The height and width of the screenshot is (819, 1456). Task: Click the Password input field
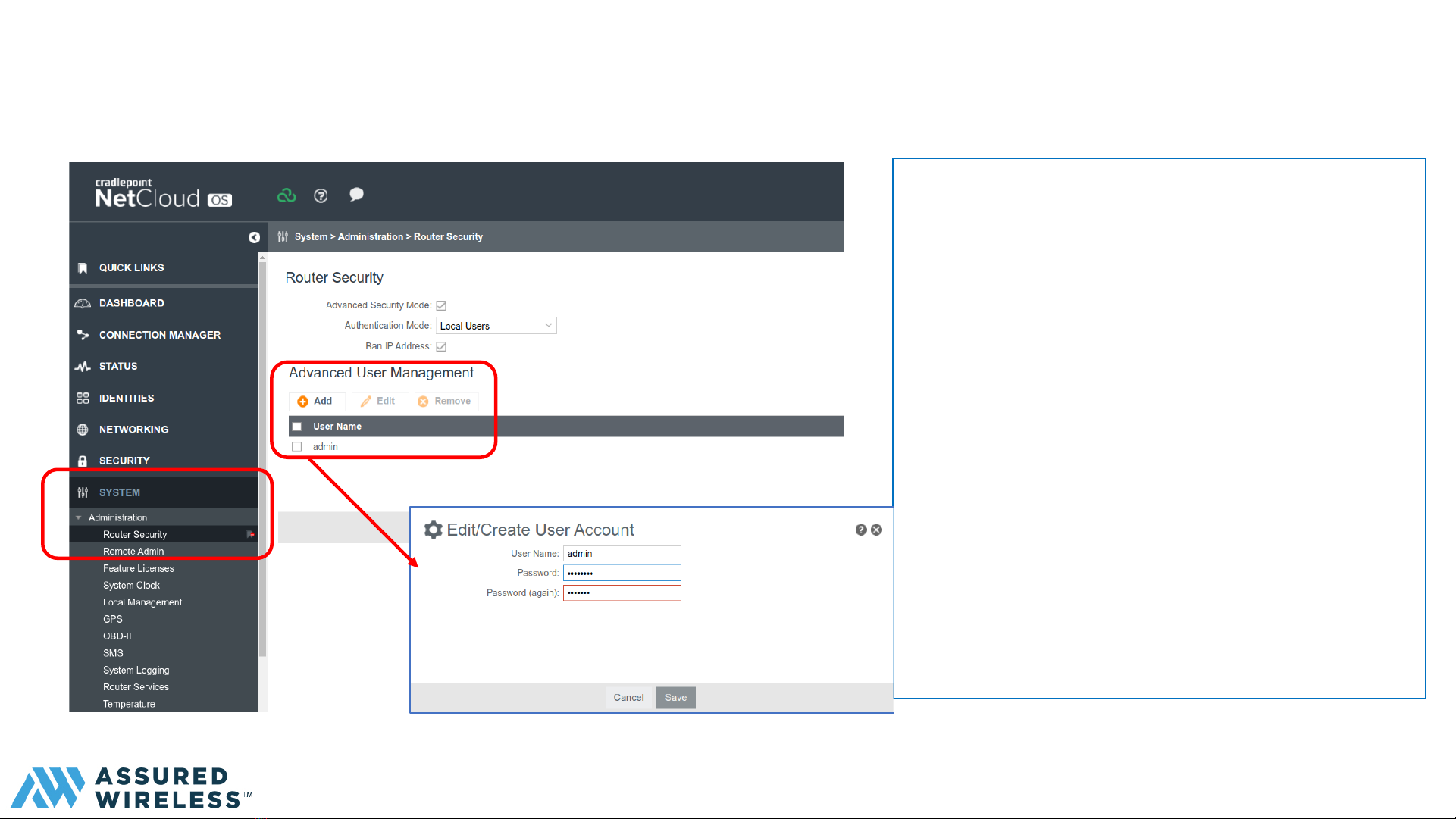[x=622, y=573]
